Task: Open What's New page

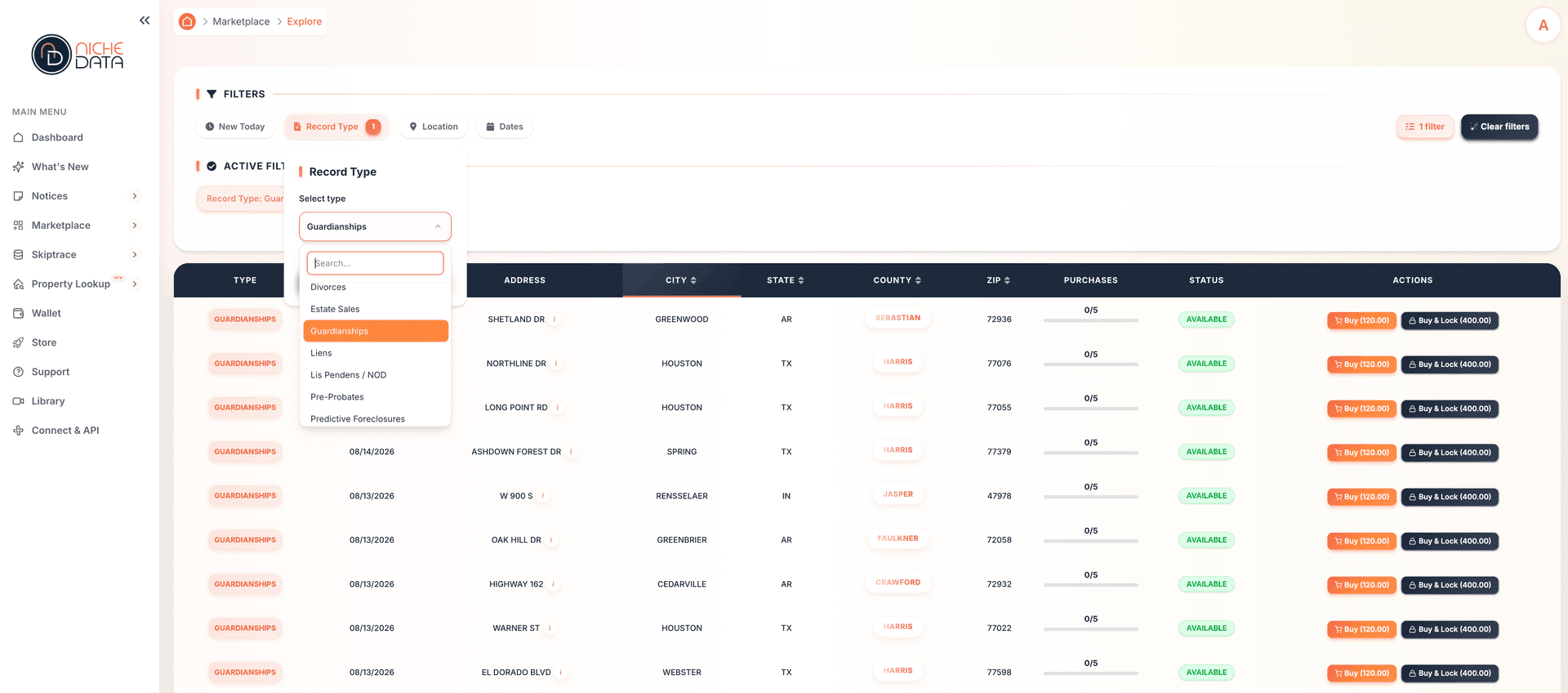Action: (60, 167)
